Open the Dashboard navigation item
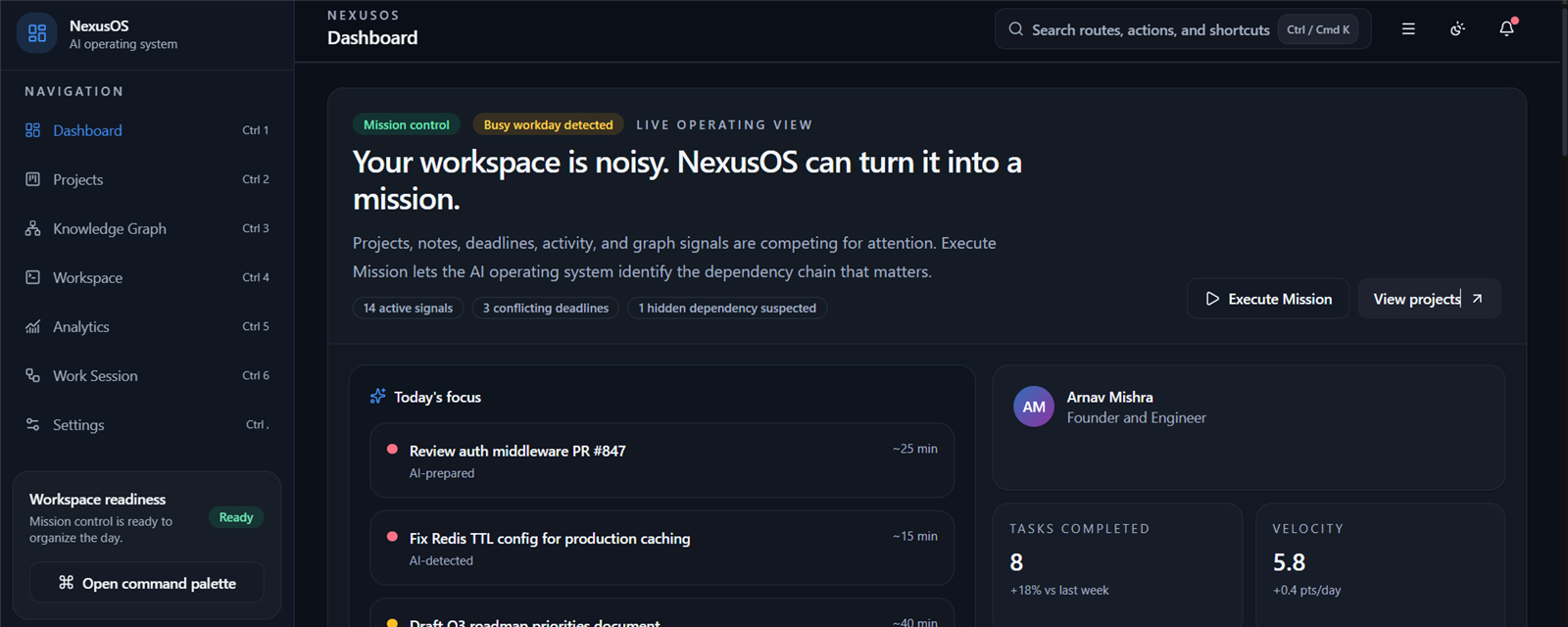1568x627 pixels. pyautogui.click(x=147, y=130)
